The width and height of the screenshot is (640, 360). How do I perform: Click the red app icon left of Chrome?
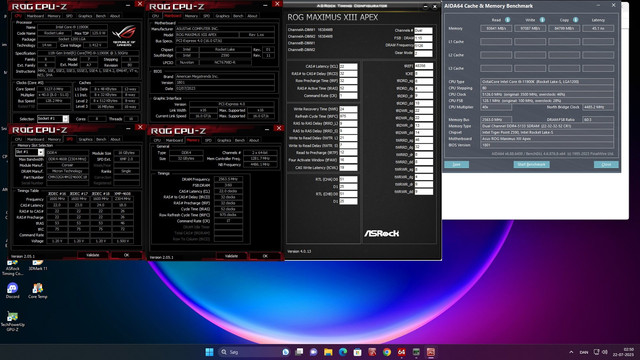click(372, 352)
